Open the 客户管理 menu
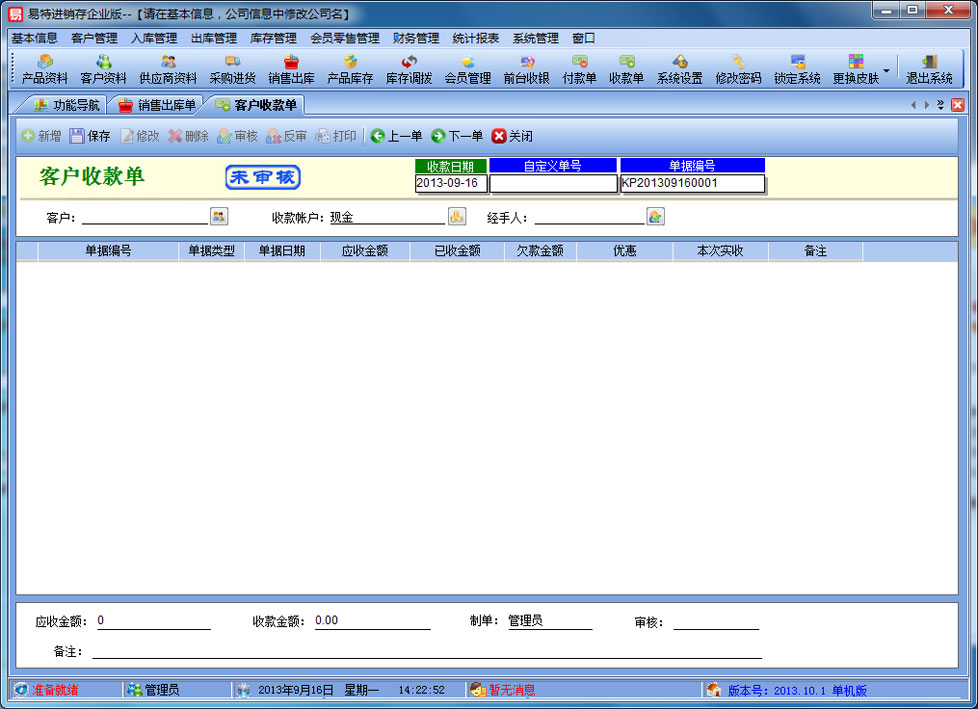This screenshot has width=978, height=709. (94, 38)
